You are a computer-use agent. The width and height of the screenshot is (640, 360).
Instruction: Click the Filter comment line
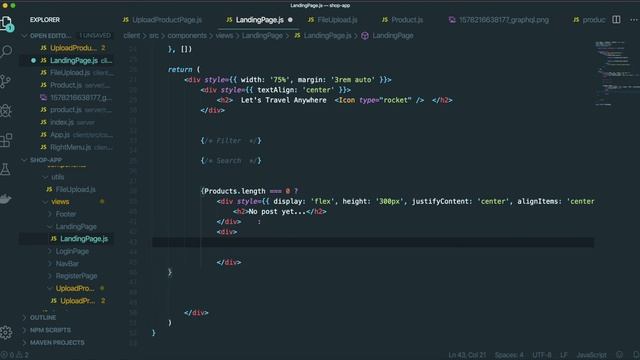tap(231, 140)
